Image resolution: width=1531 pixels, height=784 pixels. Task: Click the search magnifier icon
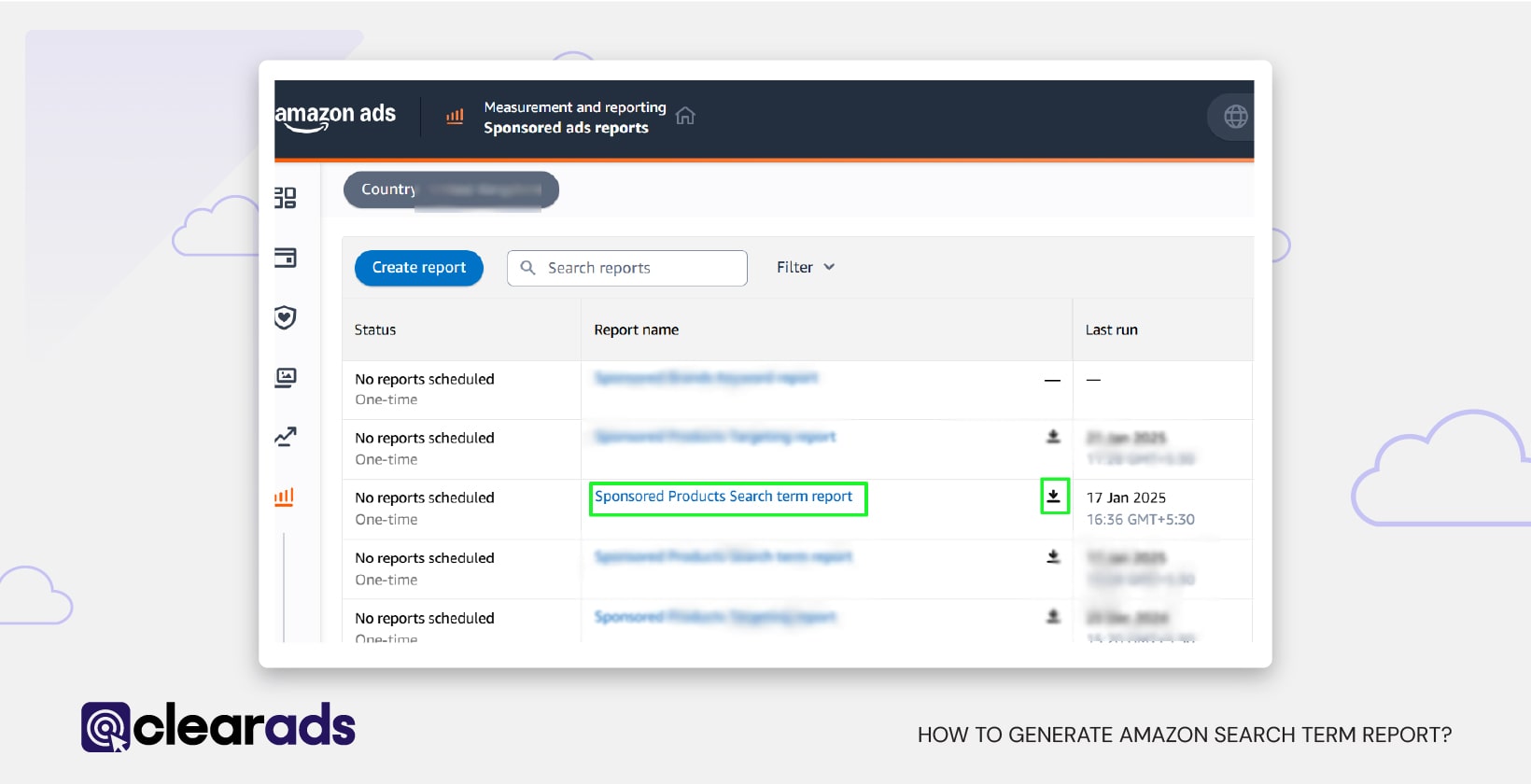527,268
